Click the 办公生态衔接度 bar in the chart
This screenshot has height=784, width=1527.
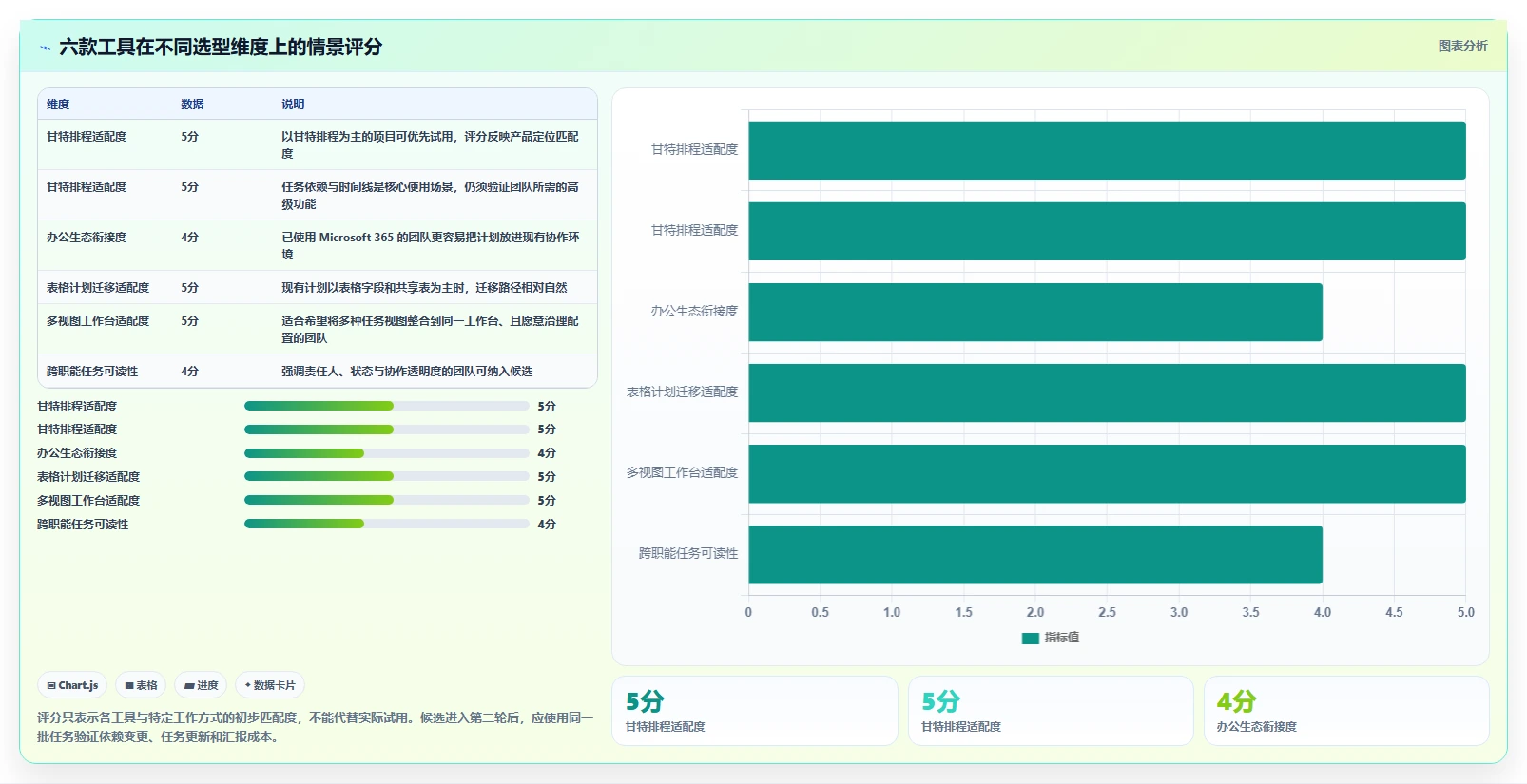1035,312
